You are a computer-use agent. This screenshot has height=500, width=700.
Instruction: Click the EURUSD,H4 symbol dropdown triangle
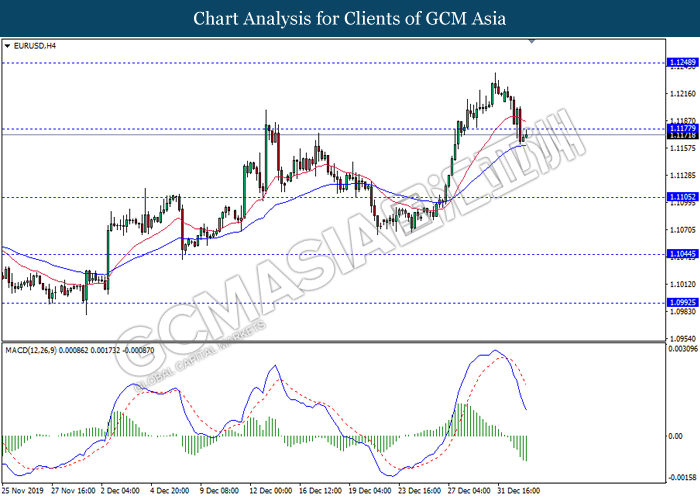pyautogui.click(x=7, y=46)
